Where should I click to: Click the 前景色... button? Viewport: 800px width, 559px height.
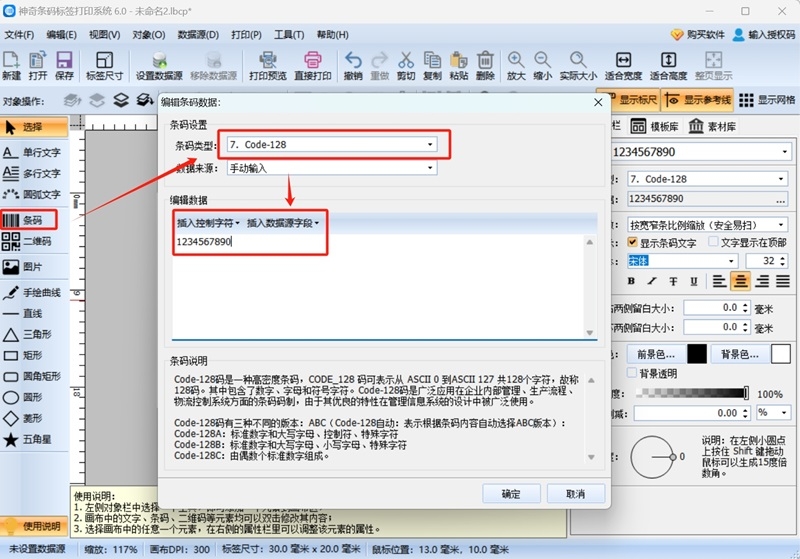655,354
